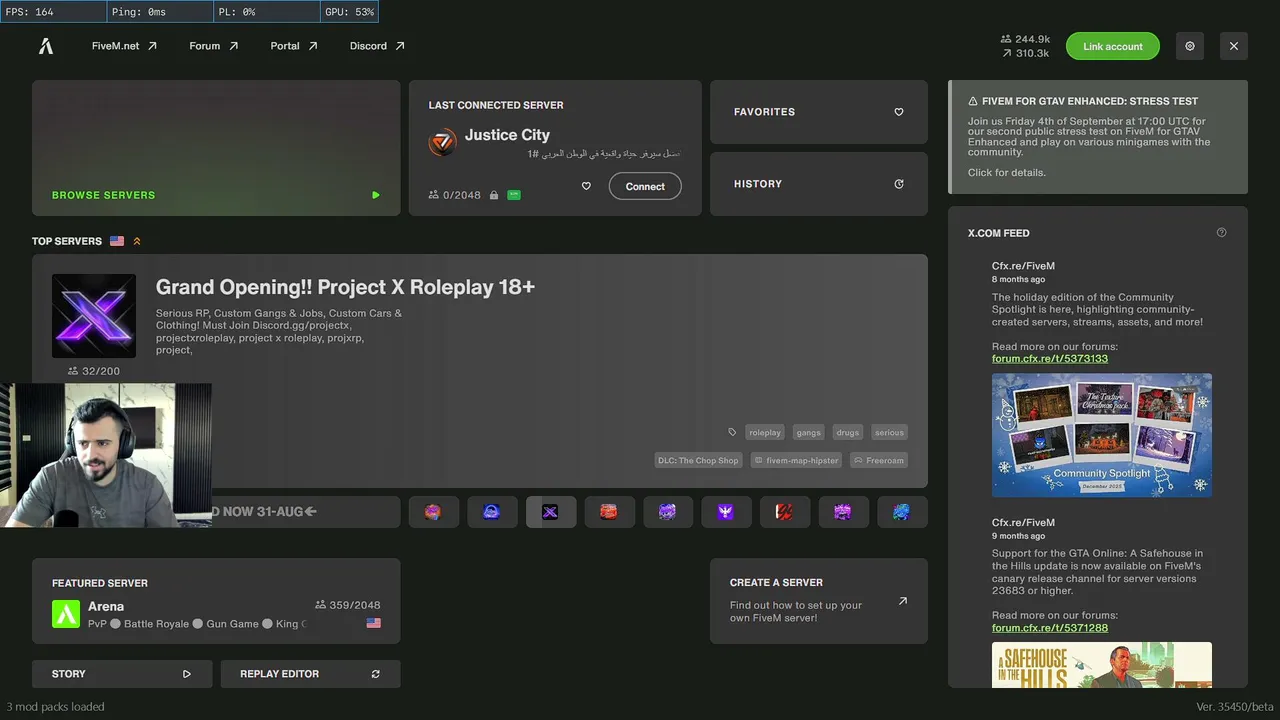Select the gangs tag

click(x=809, y=432)
